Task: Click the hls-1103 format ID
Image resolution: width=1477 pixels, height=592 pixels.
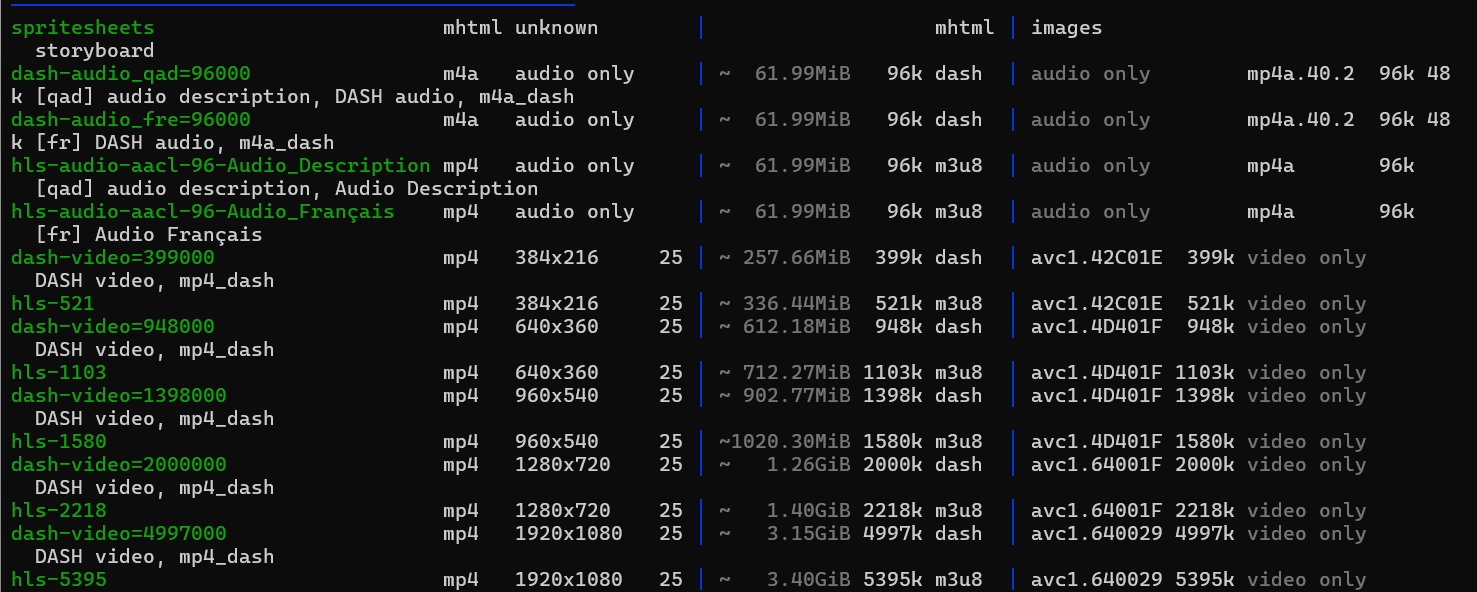Action: pyautogui.click(x=59, y=373)
